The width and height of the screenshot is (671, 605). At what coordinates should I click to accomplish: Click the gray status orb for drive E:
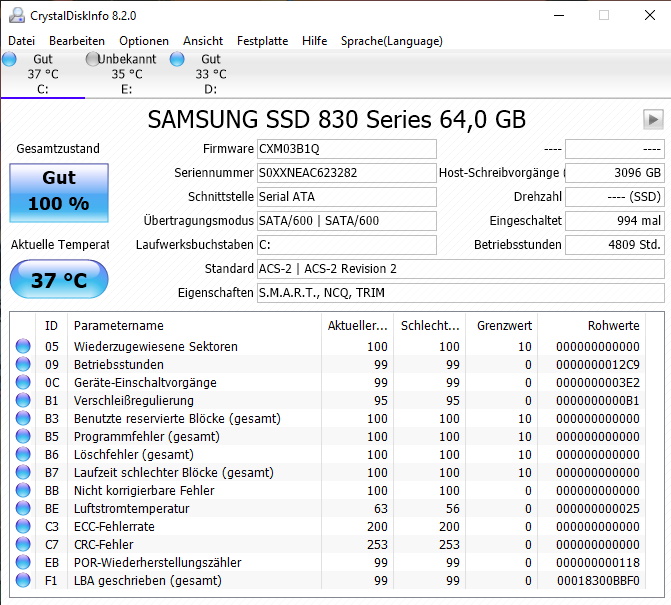(92, 59)
